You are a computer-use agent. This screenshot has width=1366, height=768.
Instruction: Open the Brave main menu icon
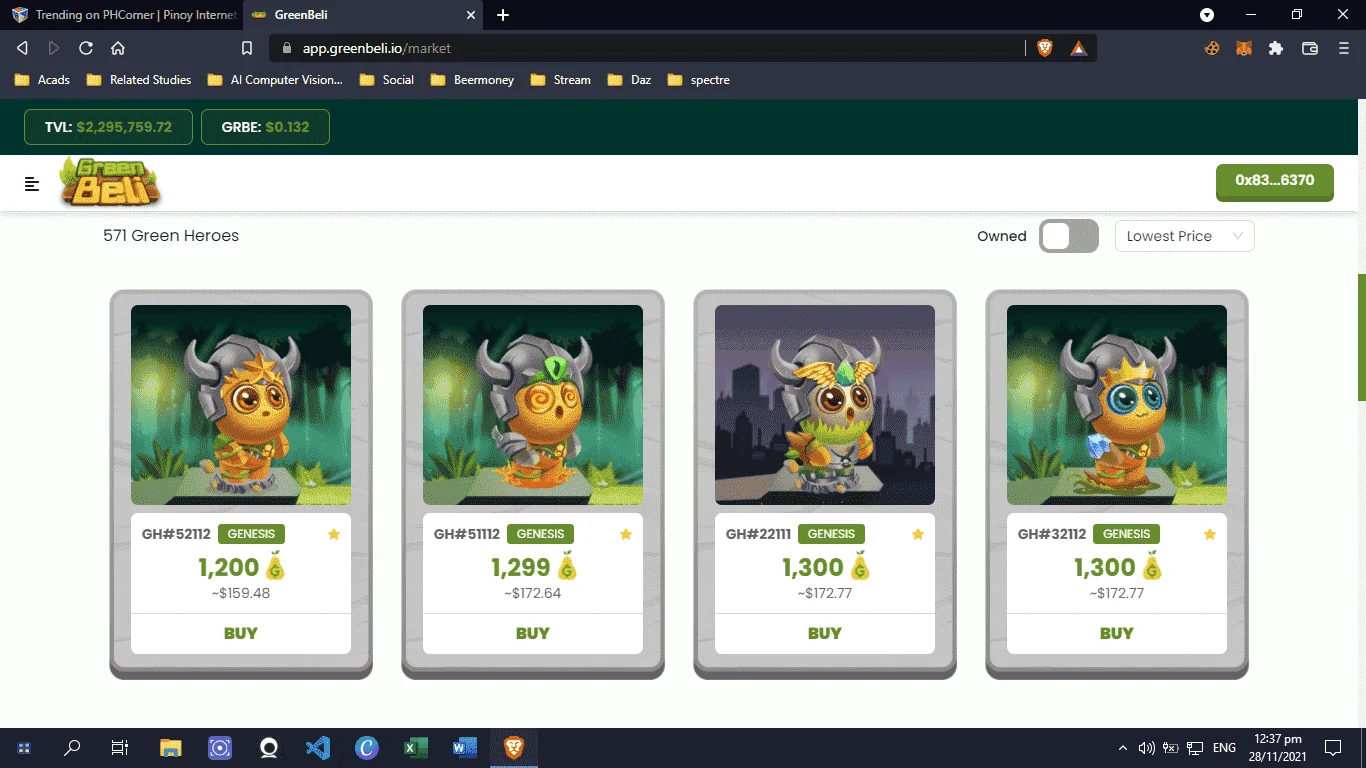[1344, 48]
